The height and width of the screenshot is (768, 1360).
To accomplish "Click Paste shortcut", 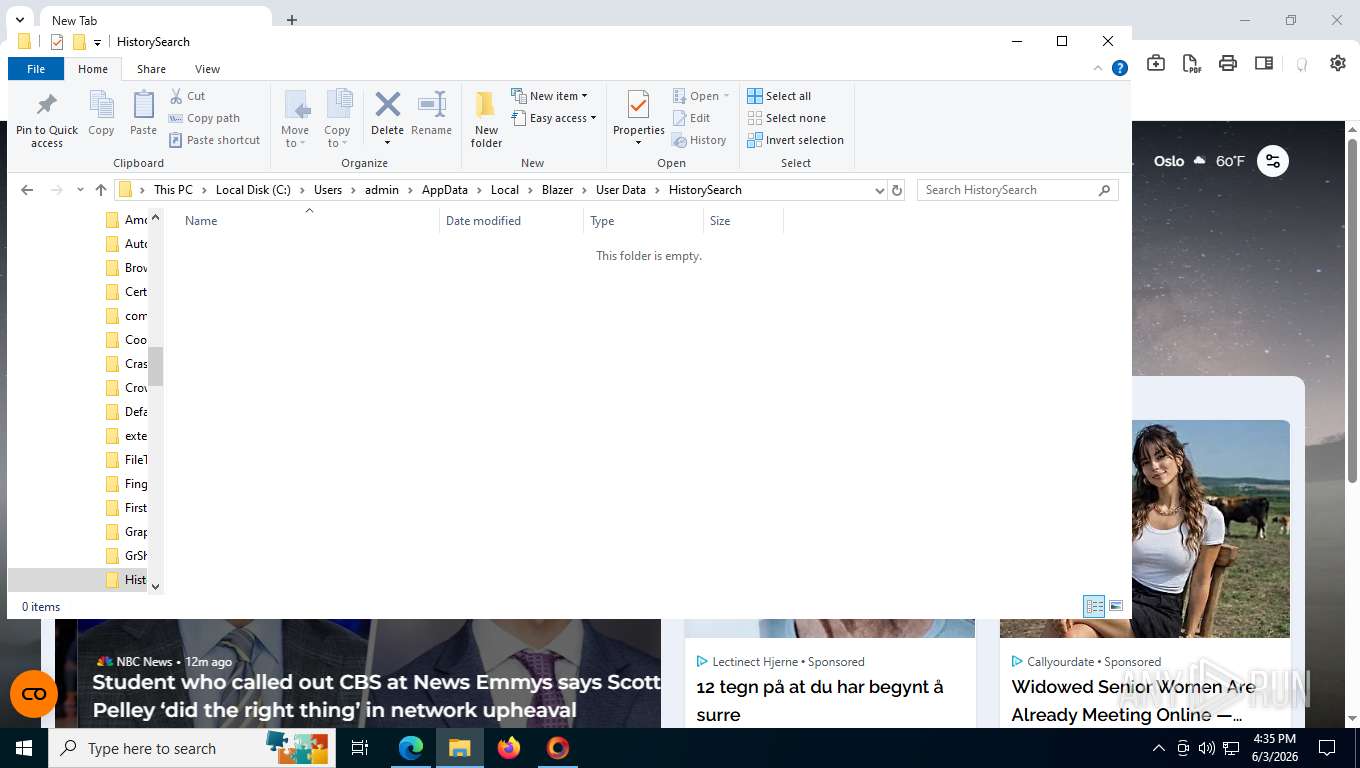I will coord(214,140).
